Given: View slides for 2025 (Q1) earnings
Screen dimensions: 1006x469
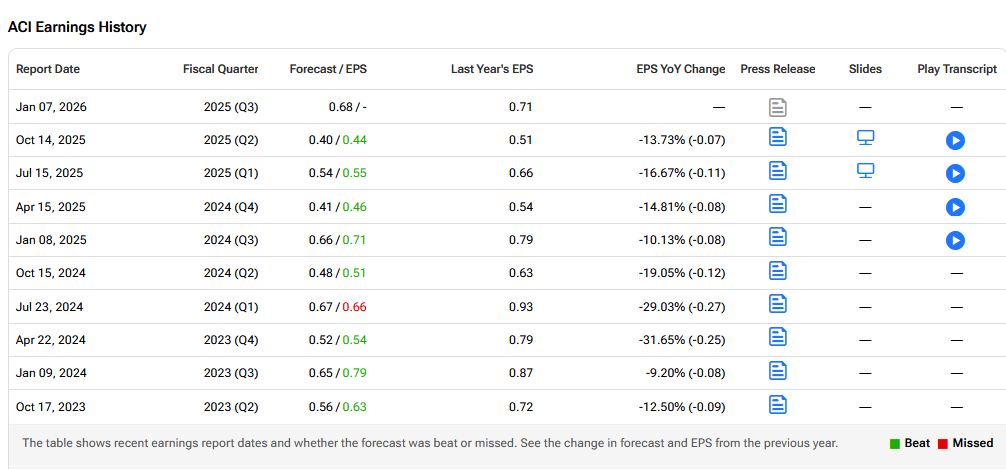Looking at the screenshot, I should (866, 171).
